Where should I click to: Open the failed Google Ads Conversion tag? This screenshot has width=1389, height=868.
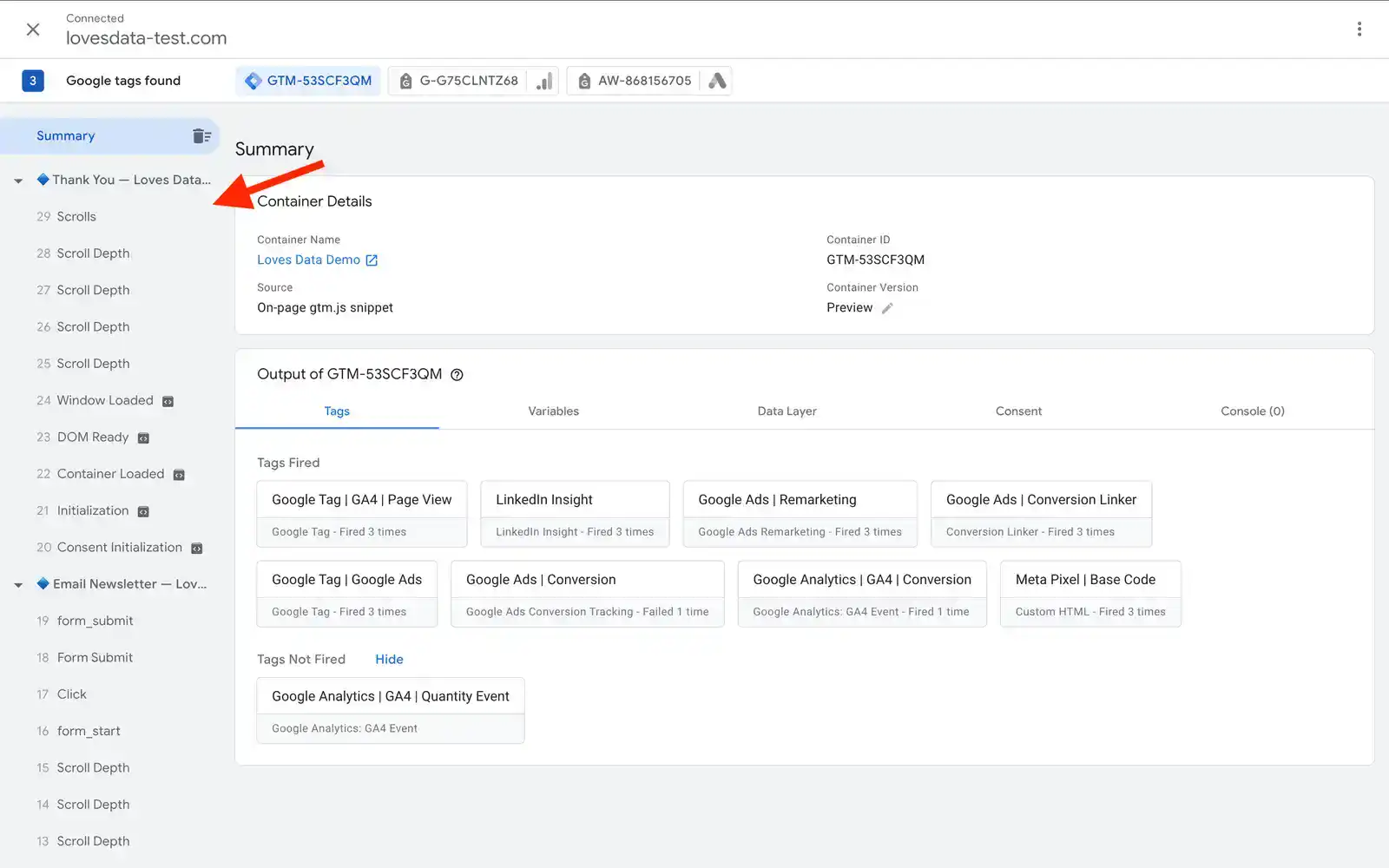pos(587,594)
